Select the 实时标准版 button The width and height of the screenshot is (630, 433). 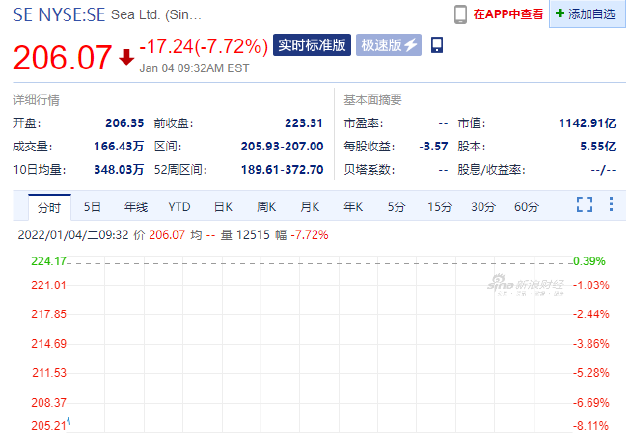click(x=312, y=45)
